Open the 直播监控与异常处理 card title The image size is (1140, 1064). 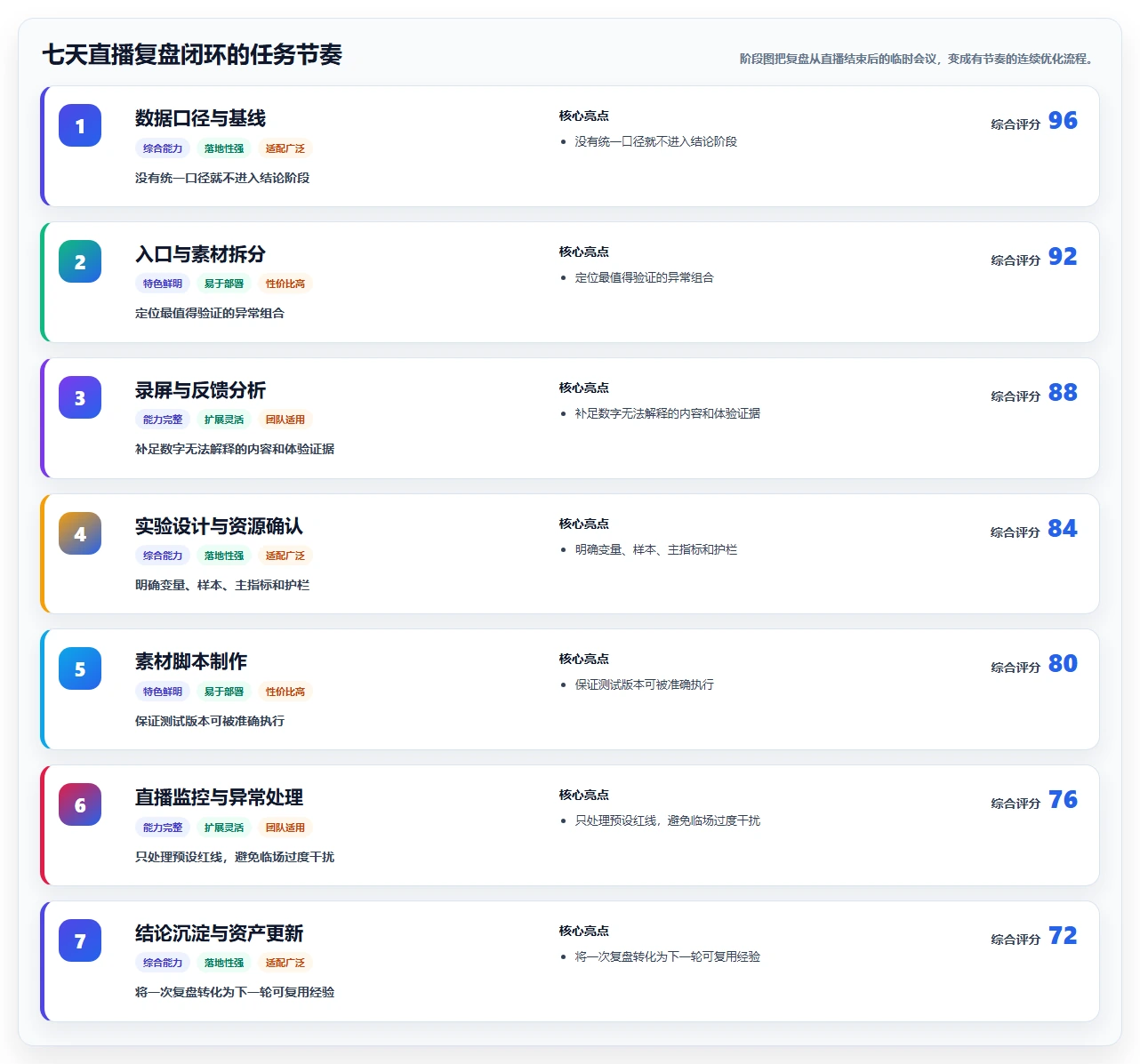click(x=219, y=797)
